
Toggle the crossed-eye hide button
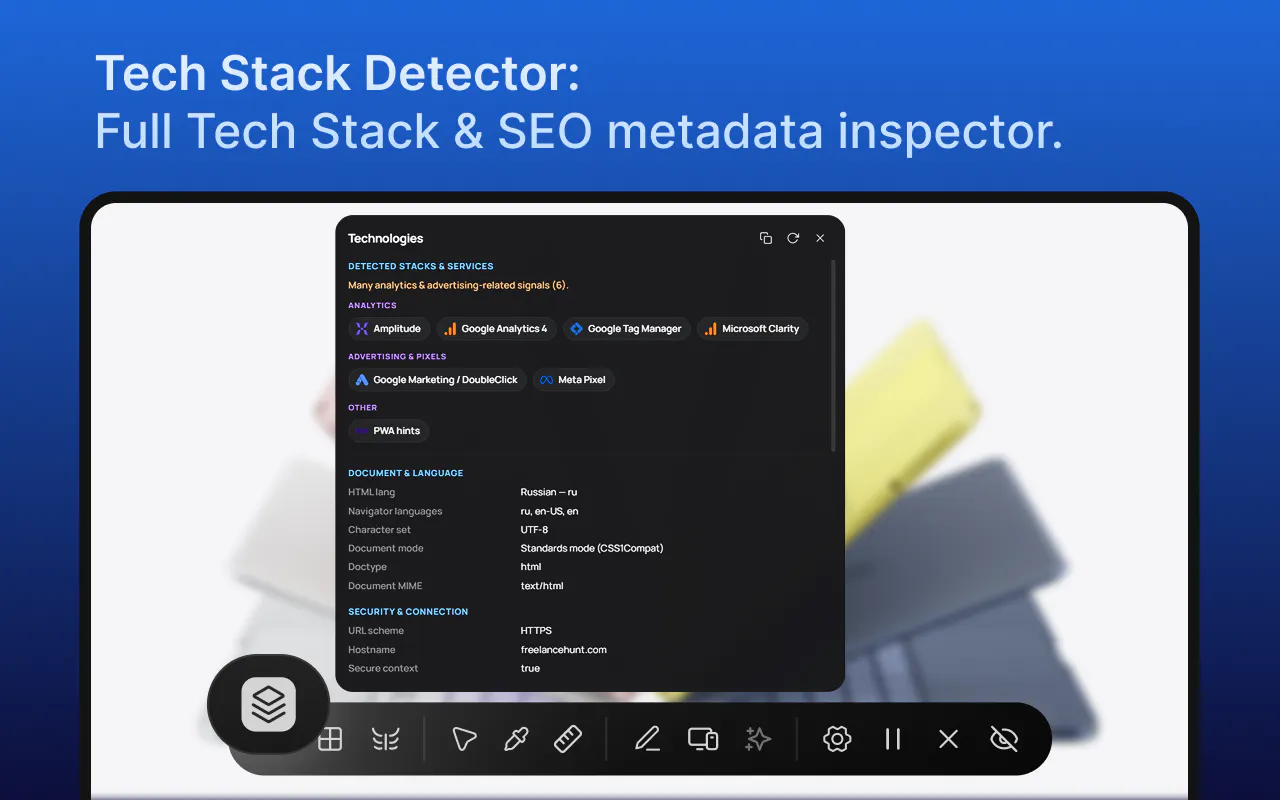(1003, 739)
